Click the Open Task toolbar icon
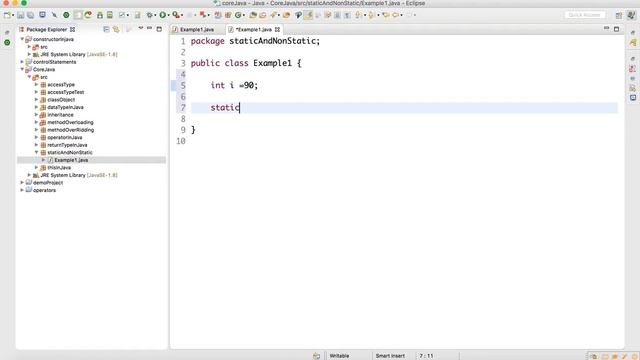Screen dimensions: 640x360 [x=263, y=15]
